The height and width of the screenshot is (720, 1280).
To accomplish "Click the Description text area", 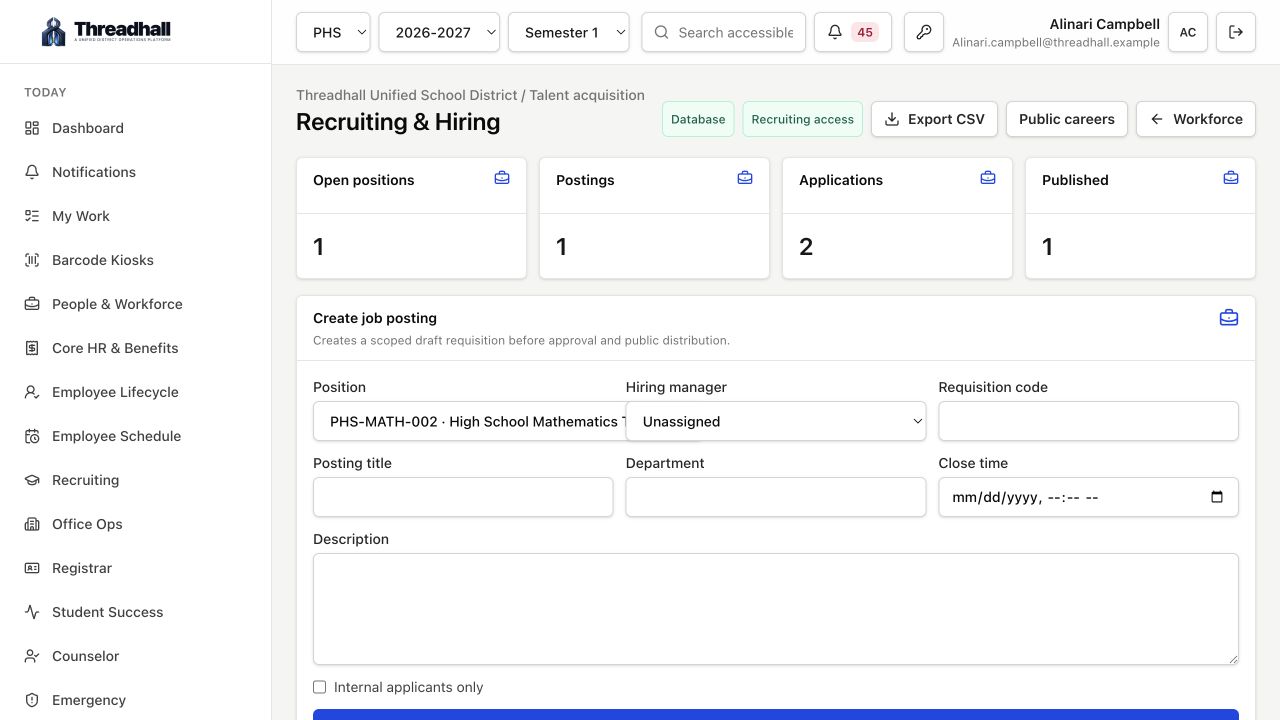I will point(776,609).
